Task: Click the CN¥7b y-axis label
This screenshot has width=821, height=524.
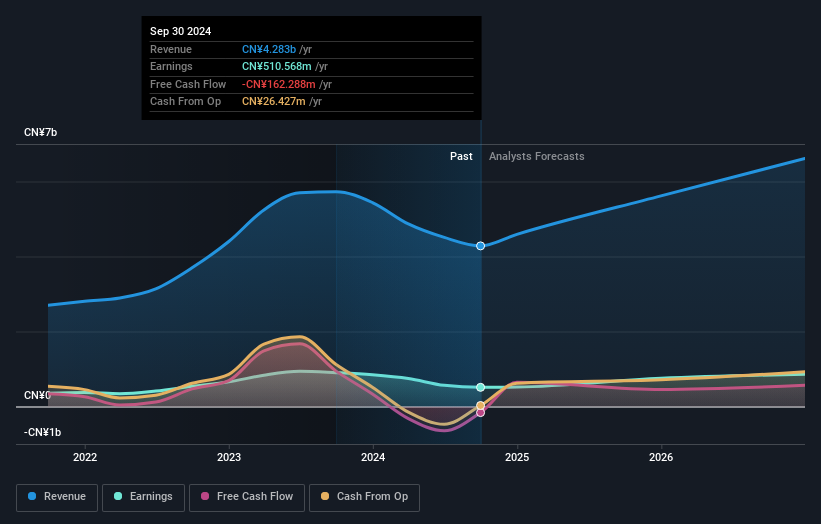Action: [x=40, y=132]
